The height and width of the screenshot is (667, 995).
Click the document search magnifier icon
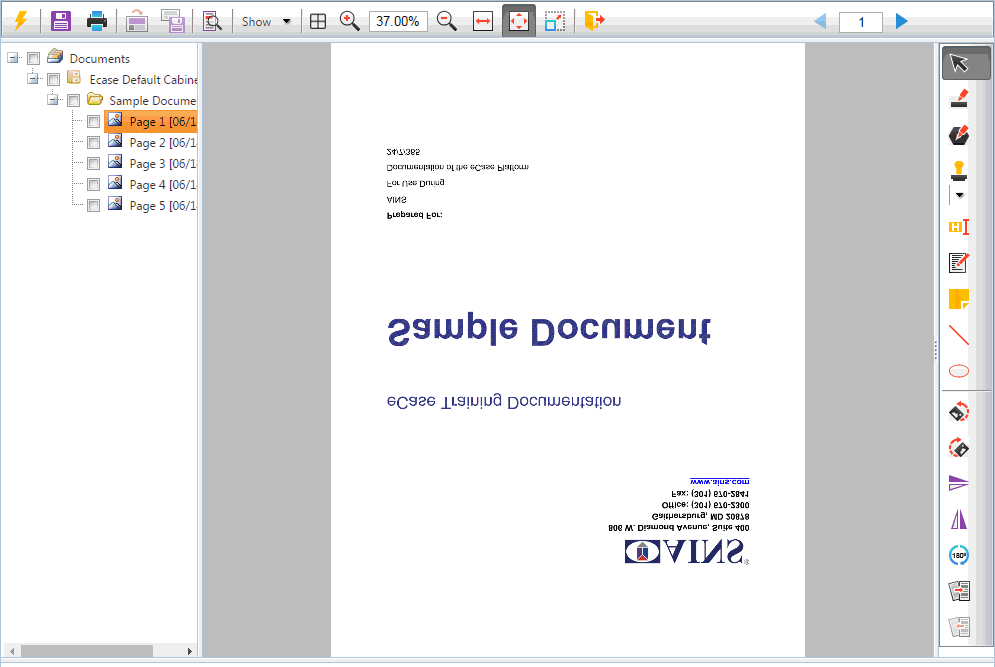pos(212,21)
